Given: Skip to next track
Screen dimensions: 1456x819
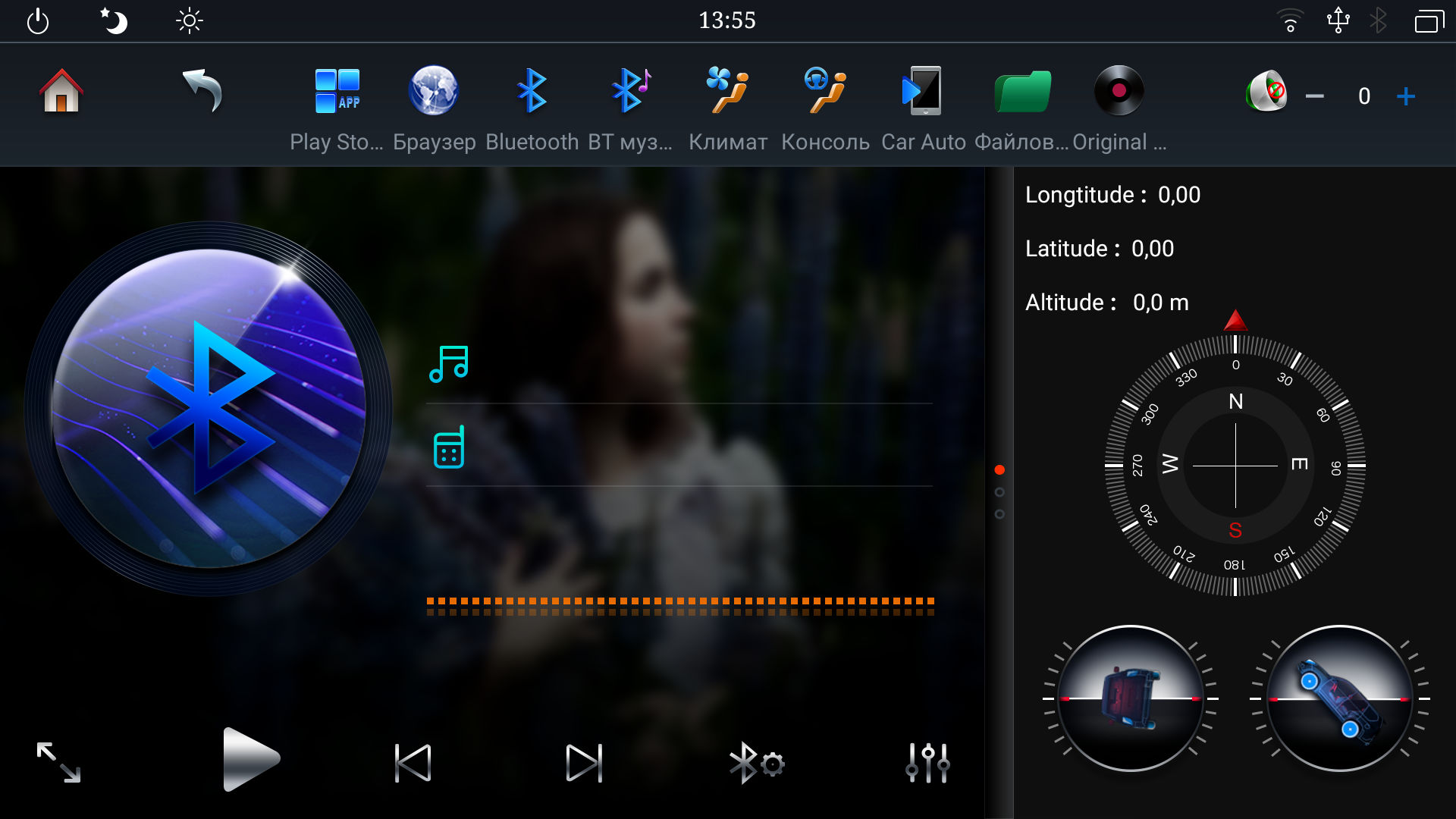Looking at the screenshot, I should point(584,762).
